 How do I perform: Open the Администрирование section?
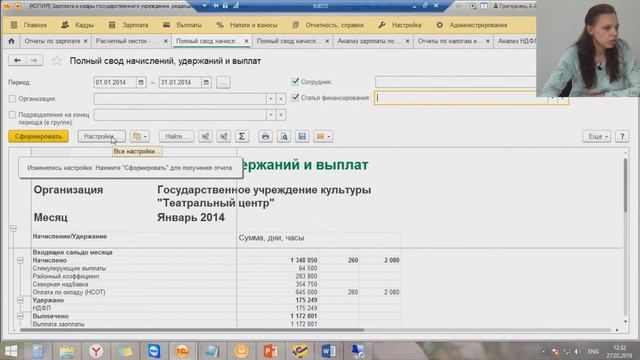coord(472,25)
